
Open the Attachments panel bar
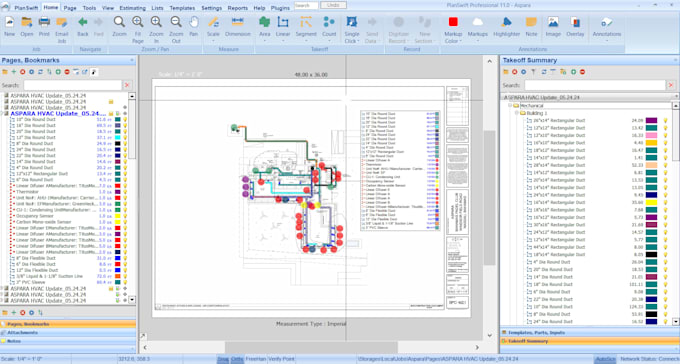[68, 332]
